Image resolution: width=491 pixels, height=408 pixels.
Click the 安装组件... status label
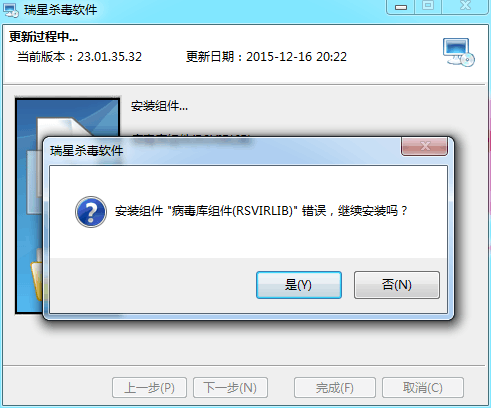[x=159, y=106]
